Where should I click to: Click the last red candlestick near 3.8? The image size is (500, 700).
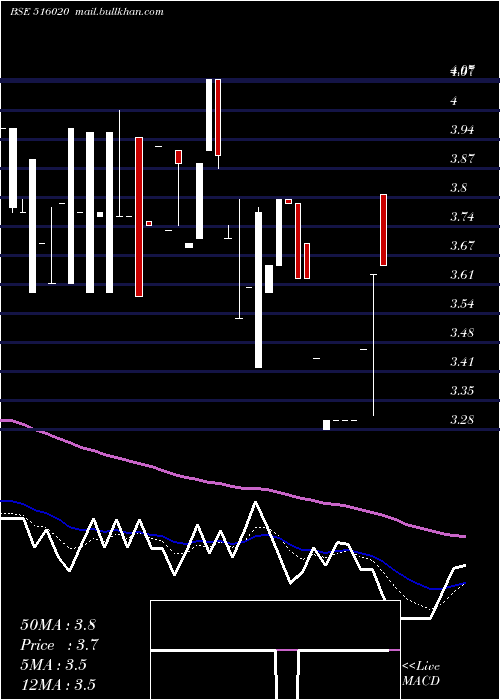(383, 230)
